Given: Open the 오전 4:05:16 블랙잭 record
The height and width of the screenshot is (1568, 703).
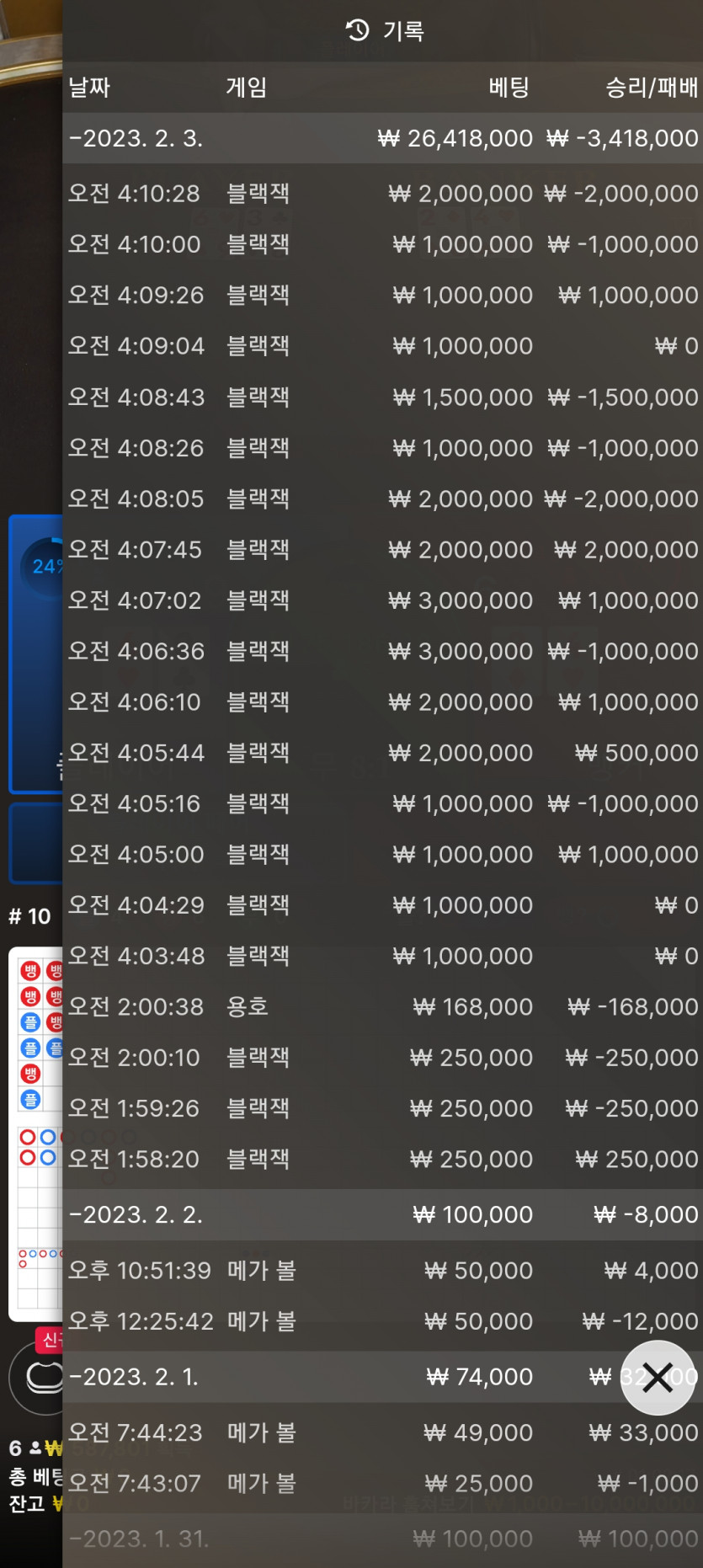Looking at the screenshot, I should [382, 803].
